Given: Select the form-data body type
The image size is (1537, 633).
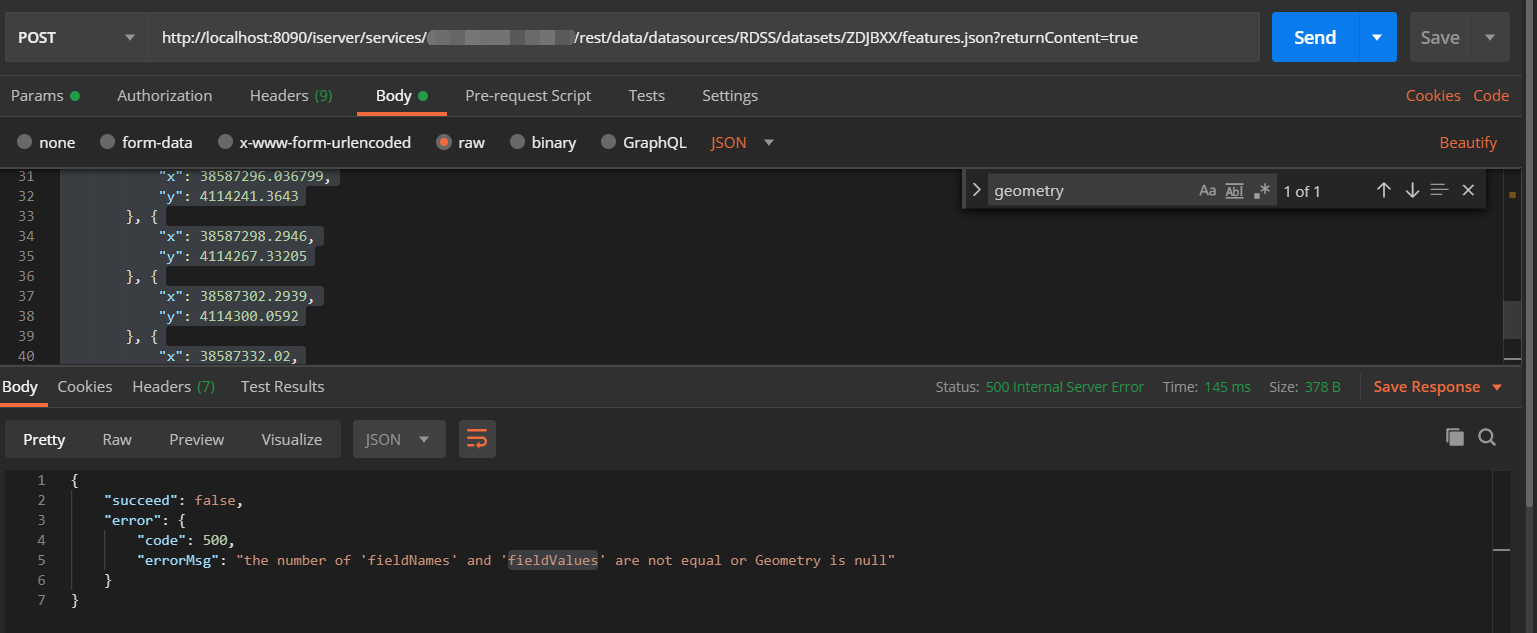Looking at the screenshot, I should click(146, 142).
